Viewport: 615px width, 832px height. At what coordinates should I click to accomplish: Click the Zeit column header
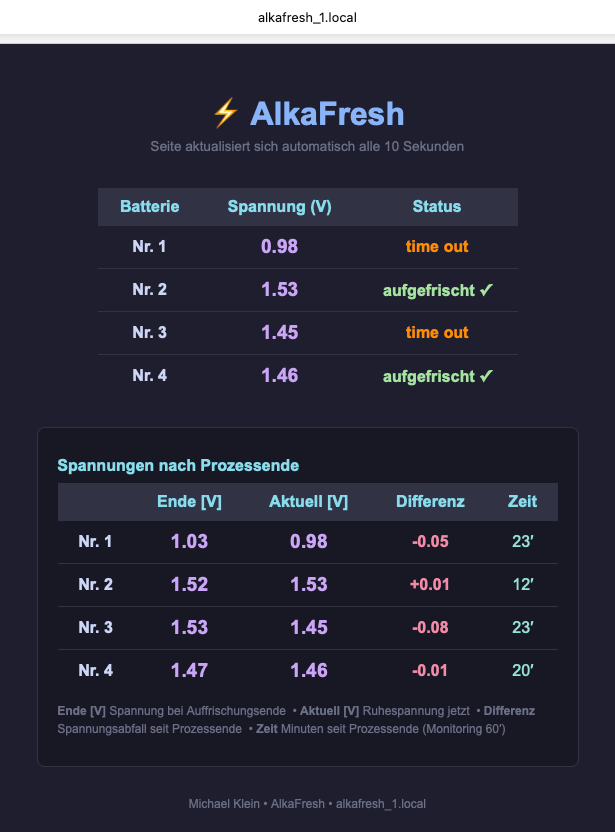coord(523,501)
